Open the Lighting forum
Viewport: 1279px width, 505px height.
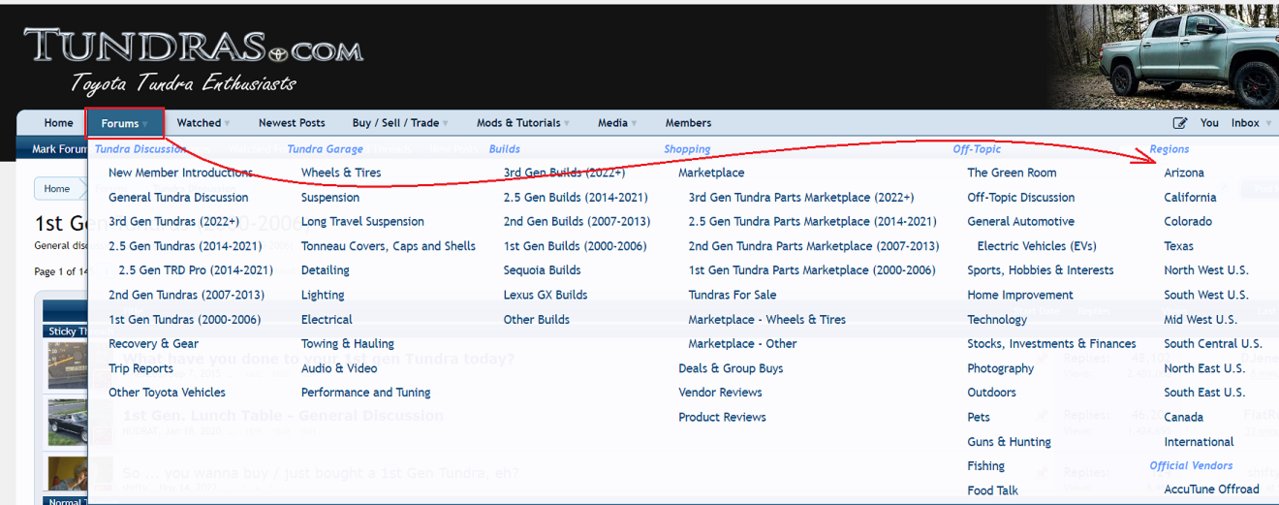(322, 295)
